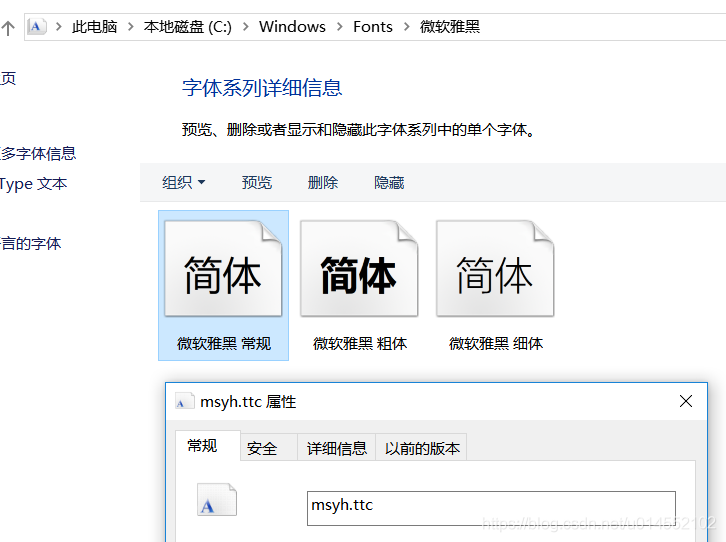Close the msyh.ttc 属性 dialog

[x=686, y=401]
